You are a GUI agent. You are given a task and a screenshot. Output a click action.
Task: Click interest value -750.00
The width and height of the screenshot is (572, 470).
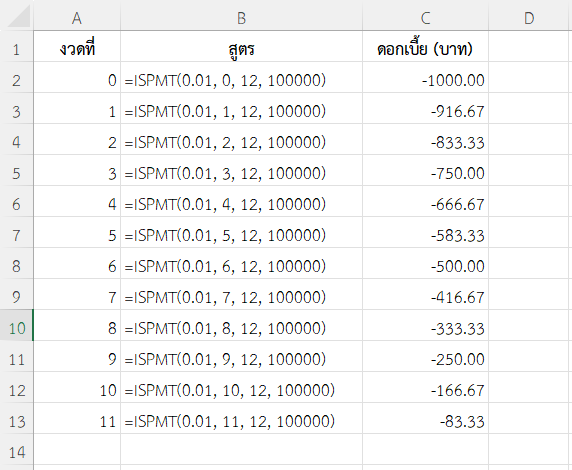click(x=425, y=170)
